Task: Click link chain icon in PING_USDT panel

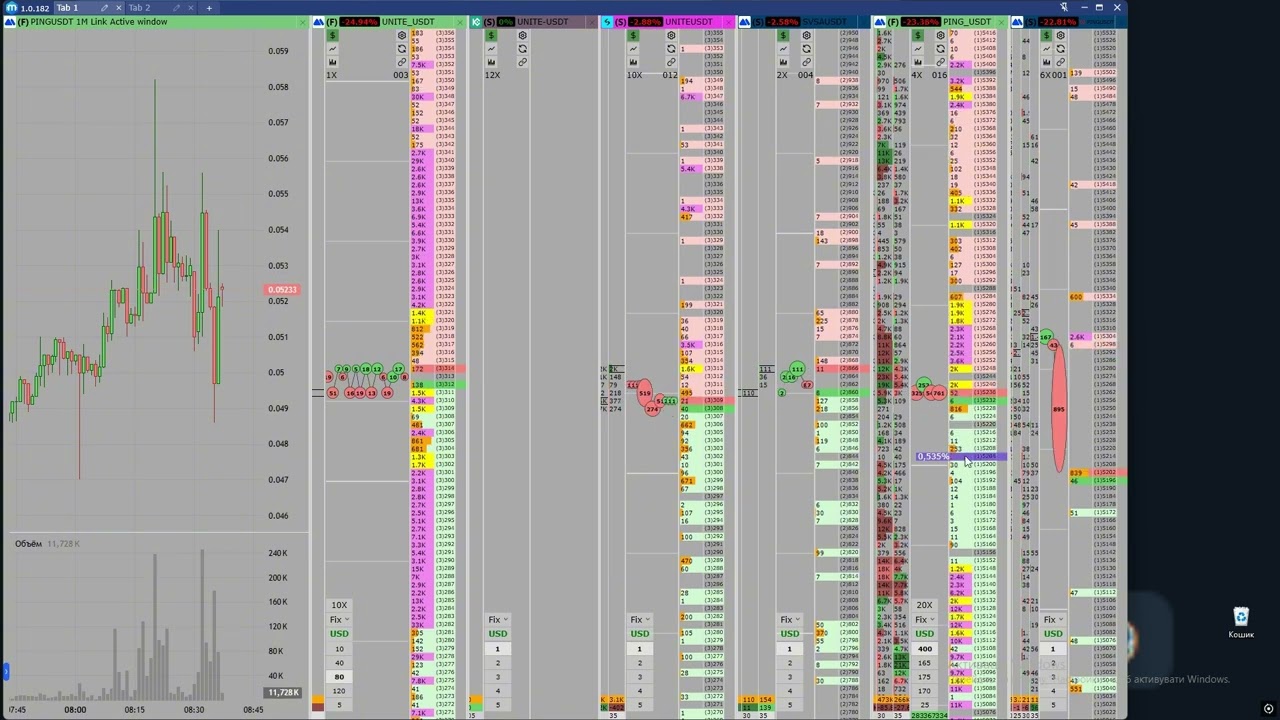Action: pos(940,62)
